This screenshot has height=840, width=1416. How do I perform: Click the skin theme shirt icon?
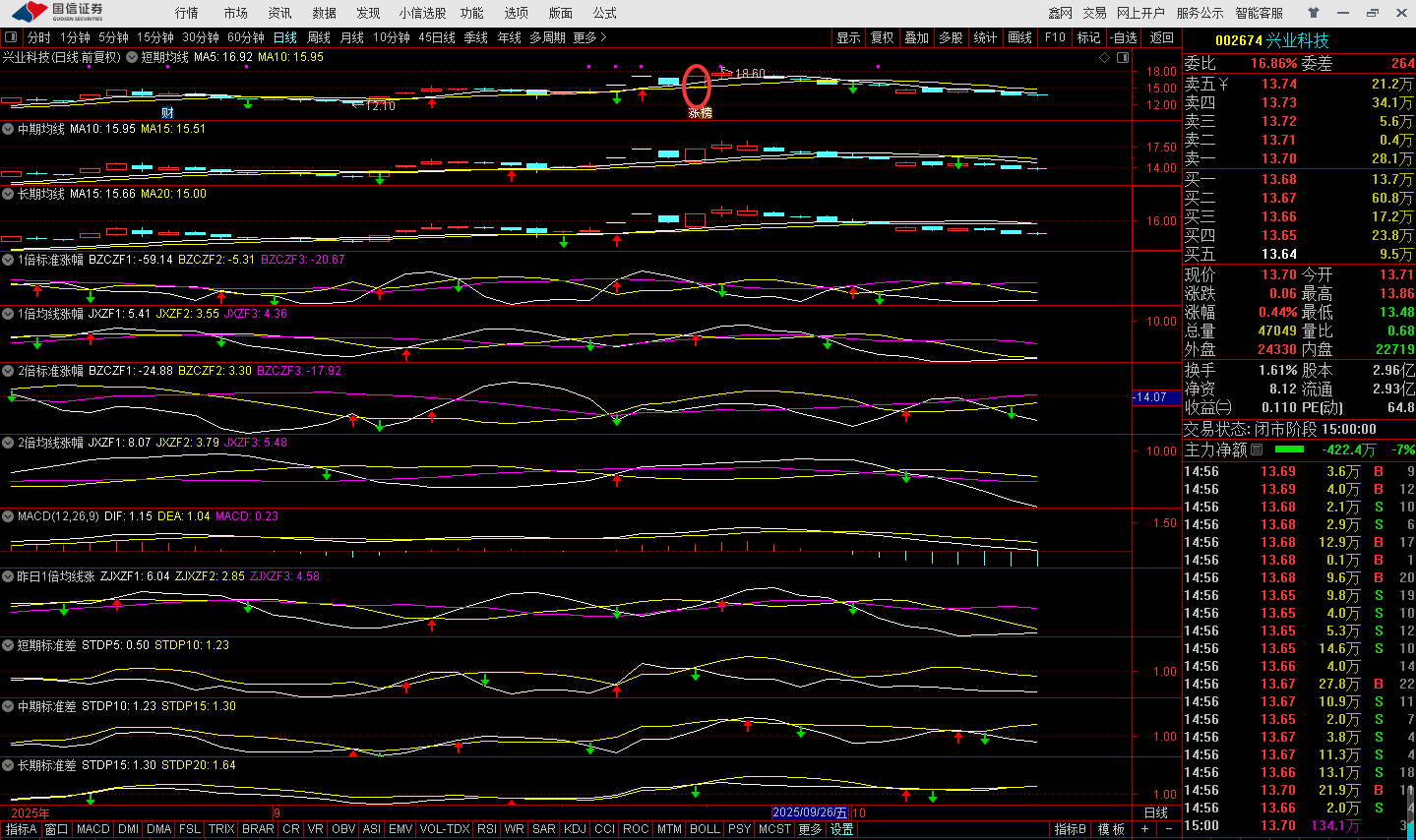1314,13
